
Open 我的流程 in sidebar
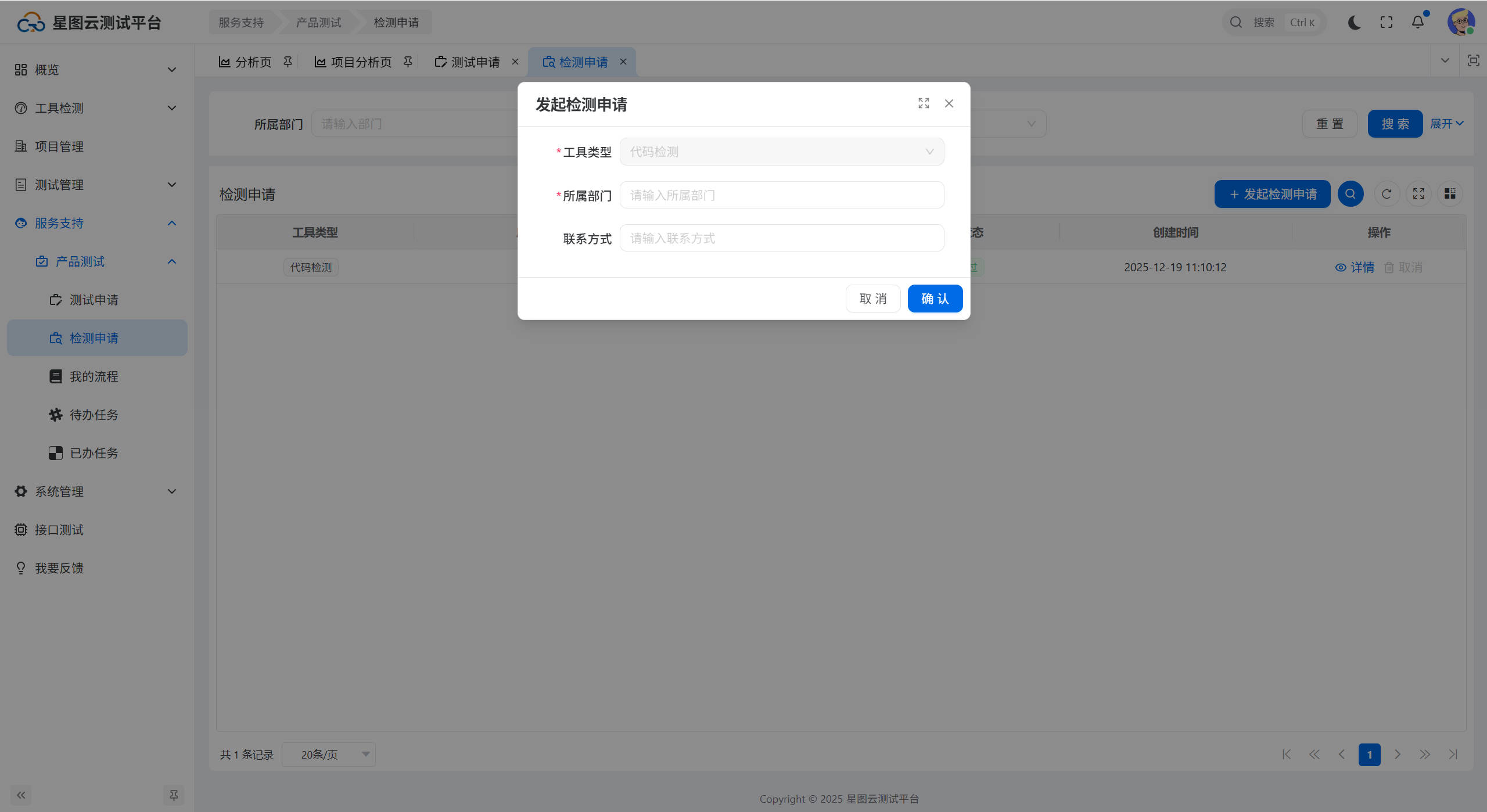[94, 376]
